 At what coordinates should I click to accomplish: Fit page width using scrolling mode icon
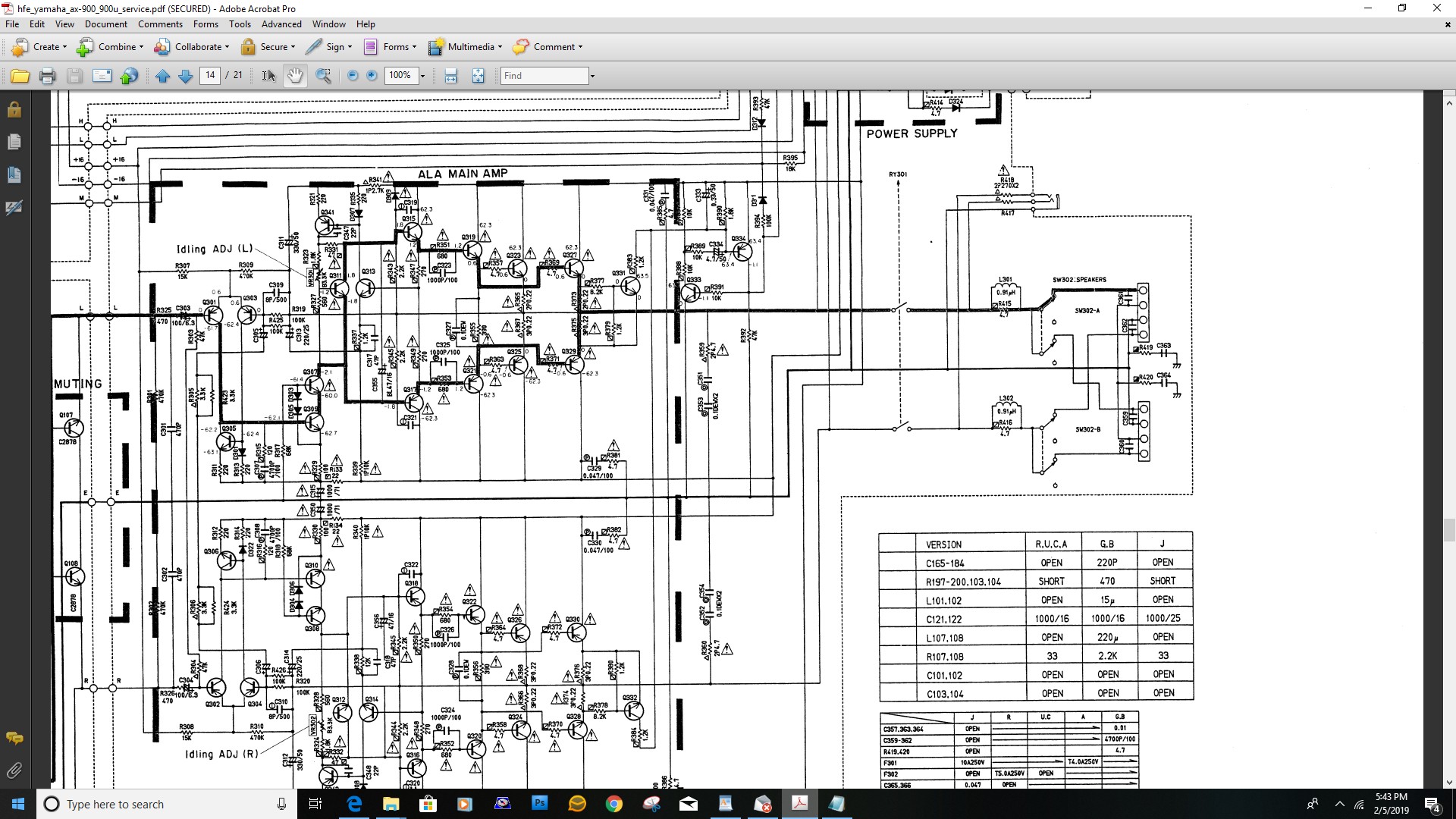pos(451,76)
